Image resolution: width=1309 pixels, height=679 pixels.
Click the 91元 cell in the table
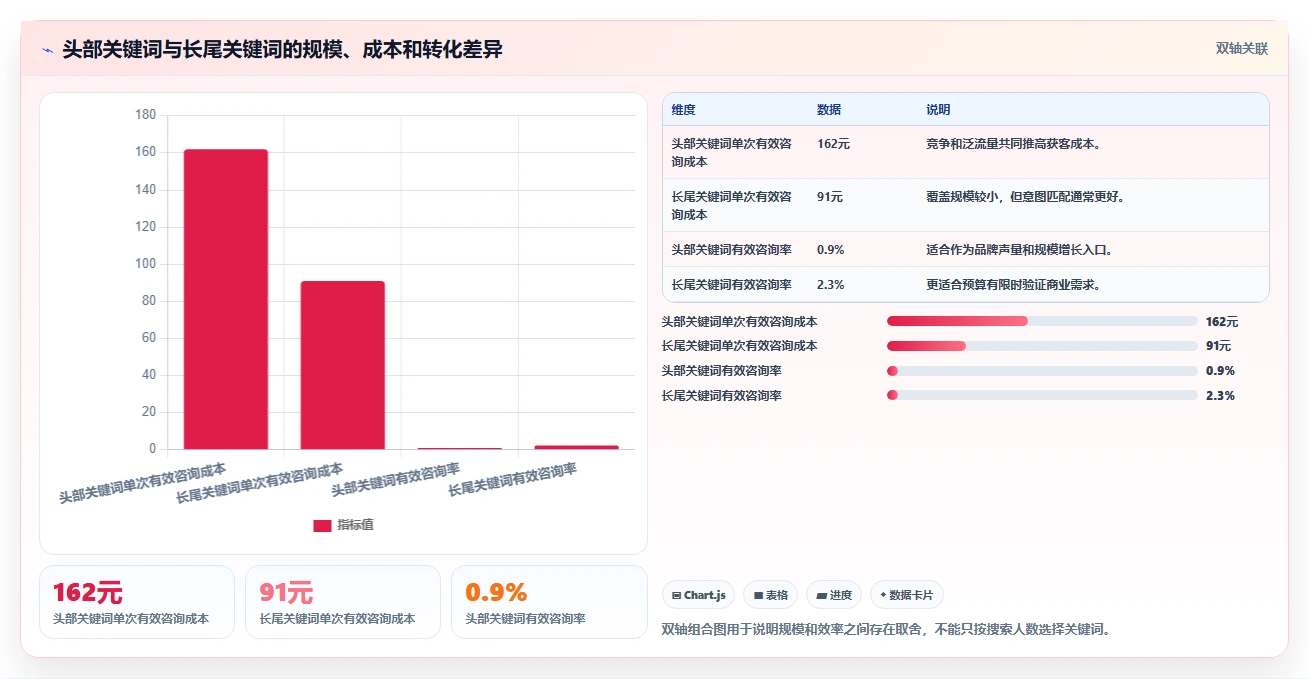830,197
